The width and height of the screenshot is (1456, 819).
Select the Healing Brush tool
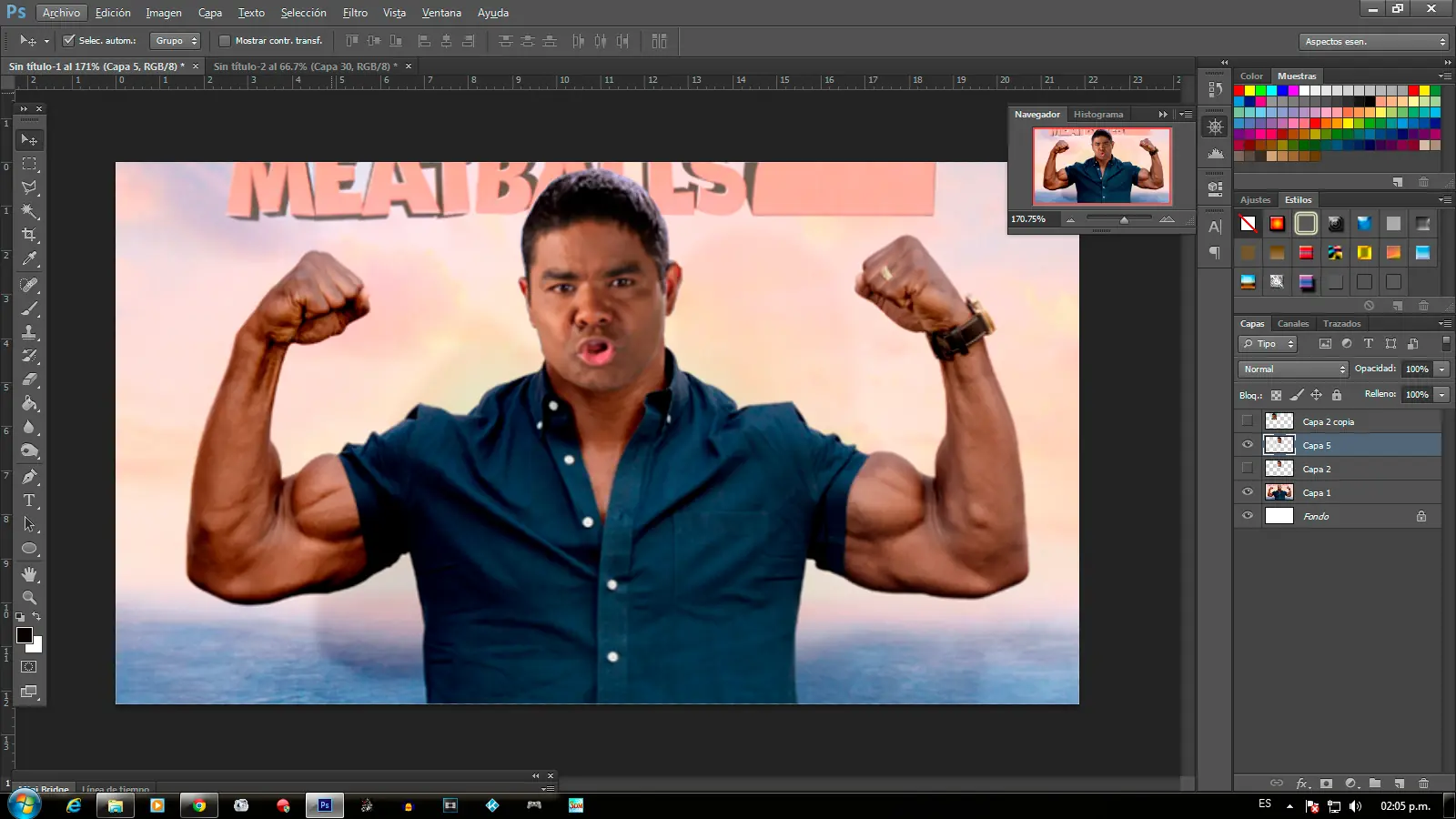29,285
